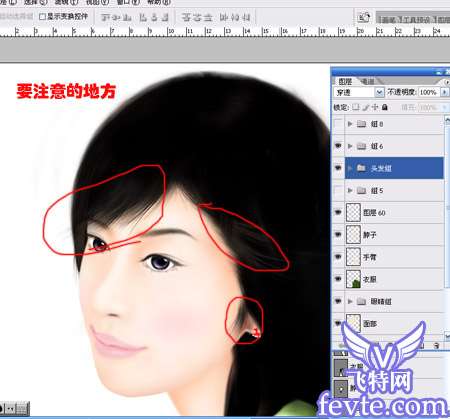Switch to the 图层 tab
The image size is (450, 419).
coord(345,81)
